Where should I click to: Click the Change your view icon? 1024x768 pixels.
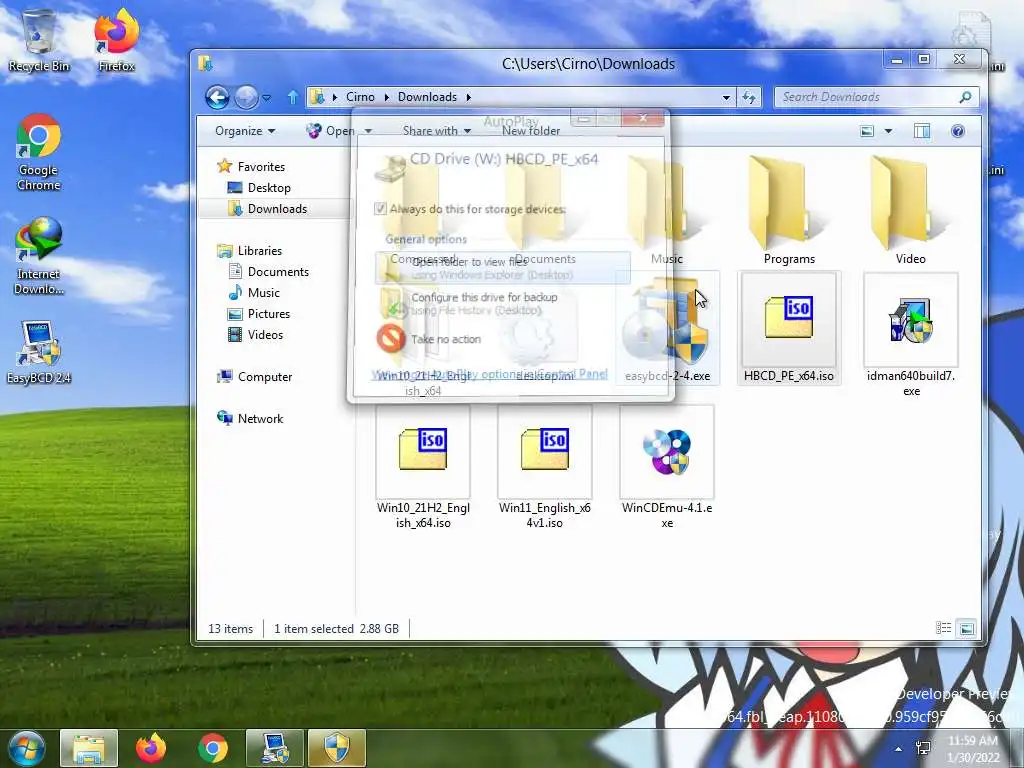pos(867,131)
